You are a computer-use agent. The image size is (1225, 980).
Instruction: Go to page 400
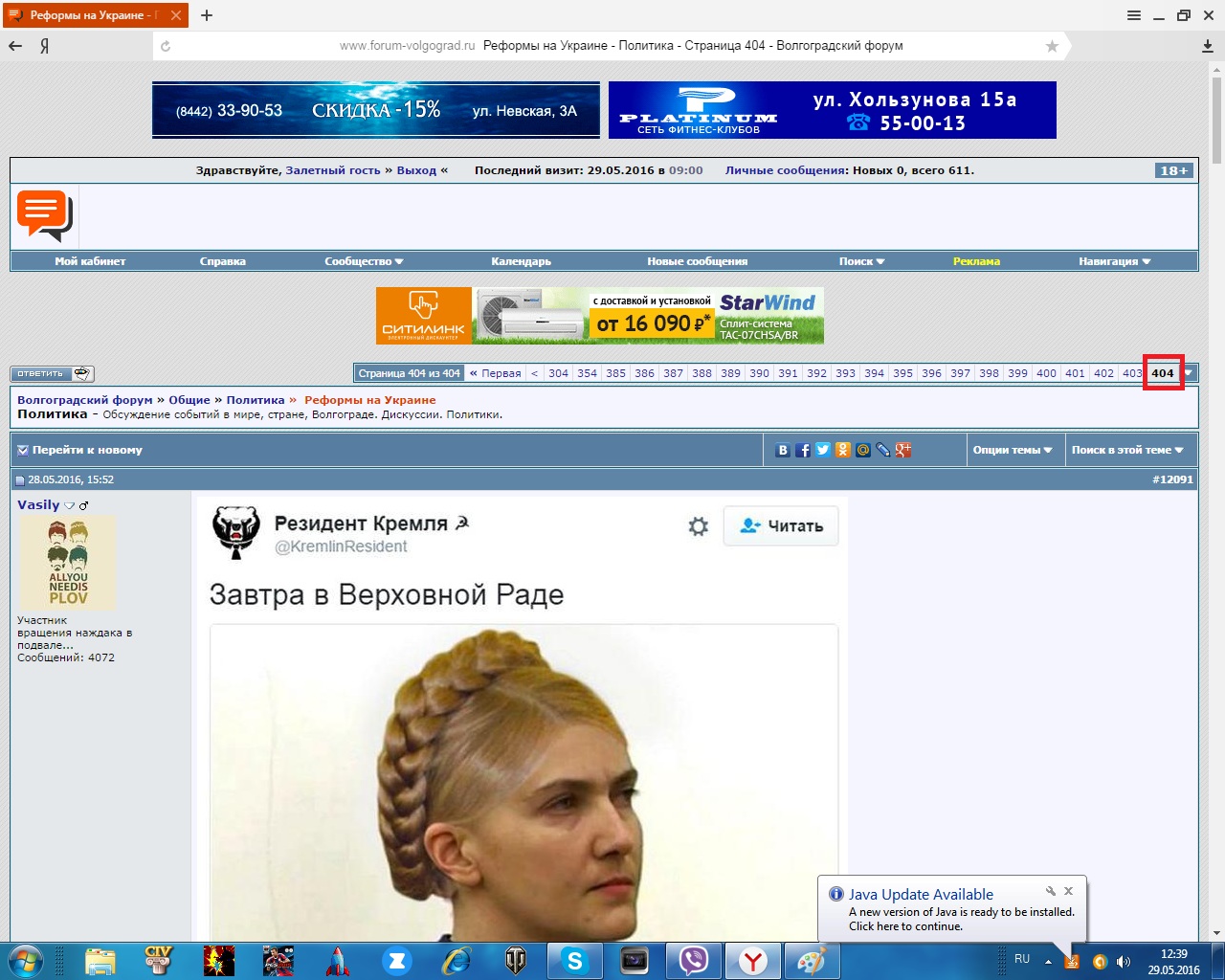coord(1046,373)
